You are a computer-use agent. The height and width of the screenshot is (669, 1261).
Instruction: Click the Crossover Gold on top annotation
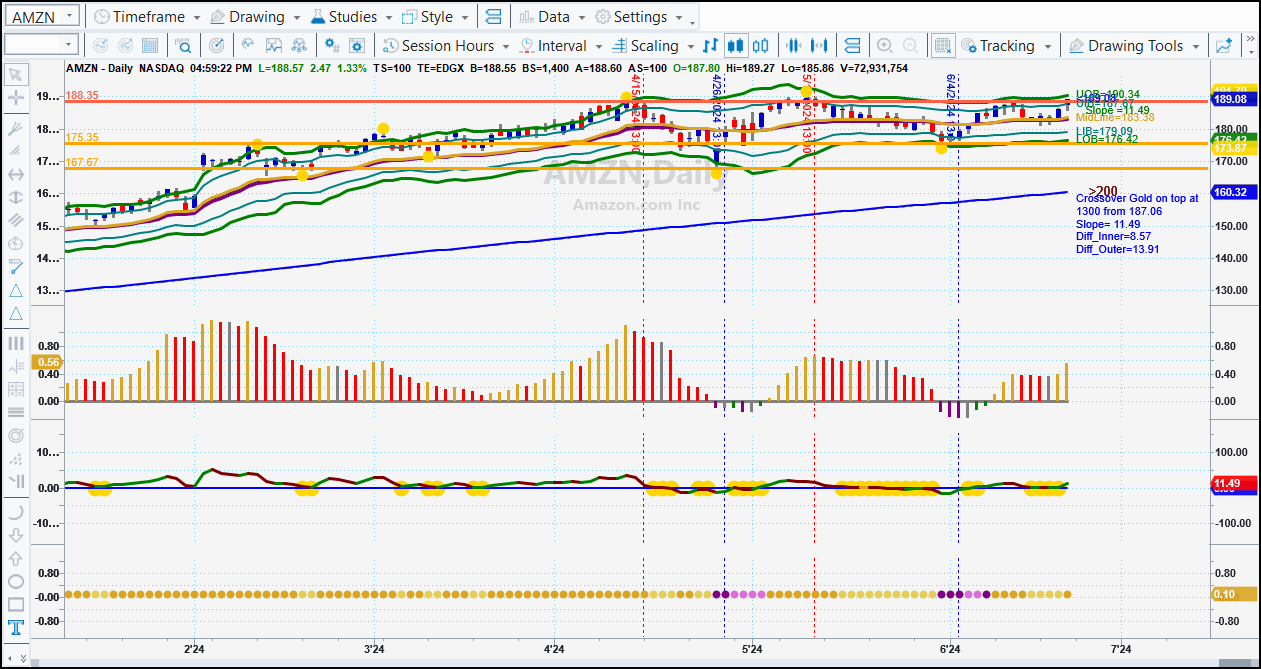coord(1136,198)
